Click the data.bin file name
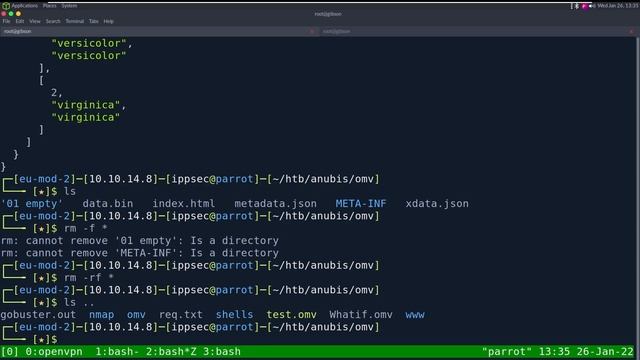This screenshot has height=360, width=640. [x=108, y=204]
